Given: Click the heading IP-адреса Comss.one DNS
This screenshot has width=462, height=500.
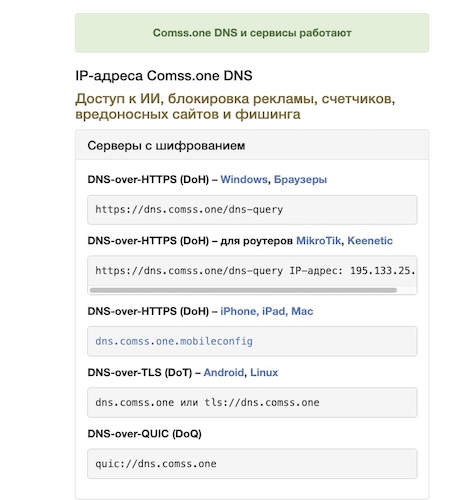Looking at the screenshot, I should [164, 76].
